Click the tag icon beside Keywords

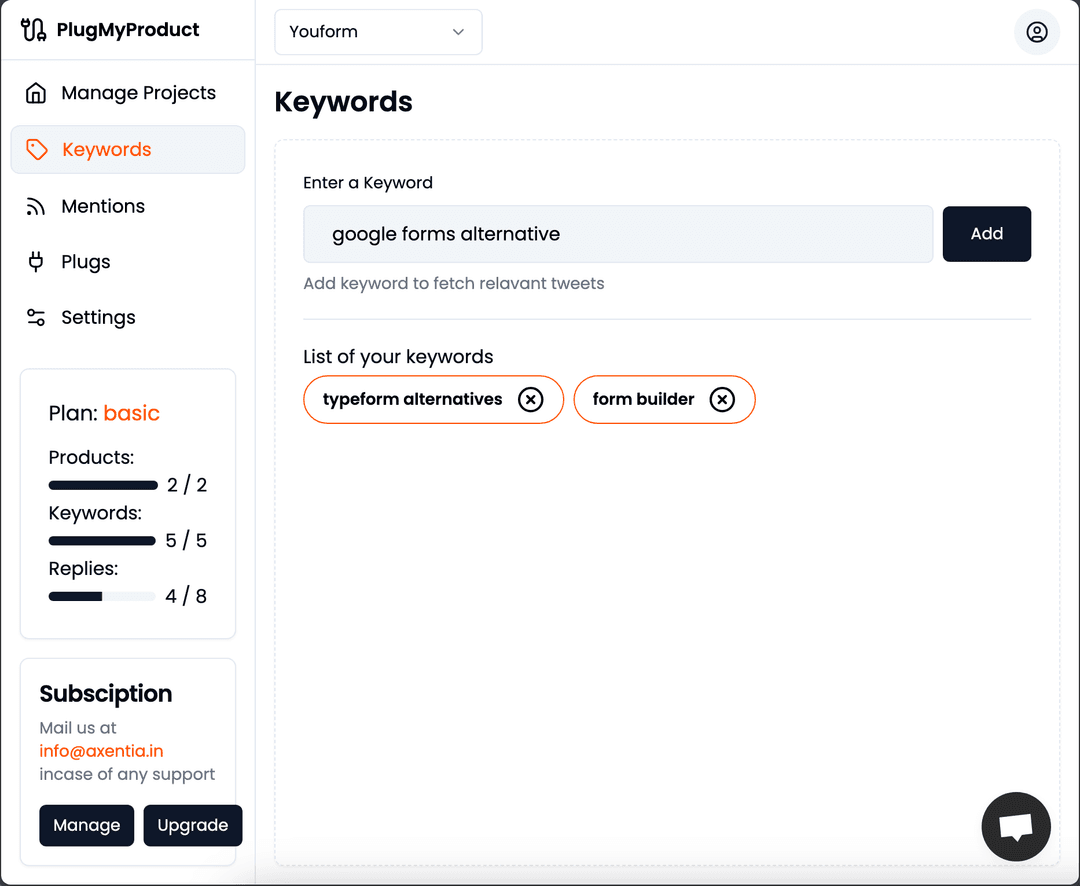point(37,150)
